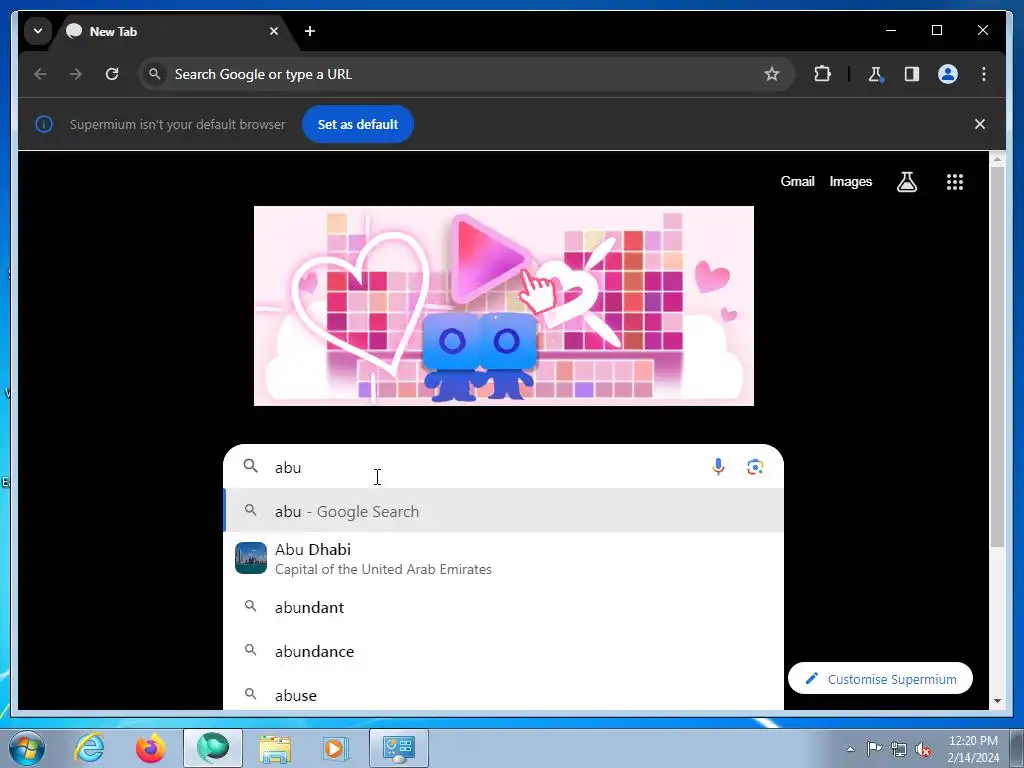Select the New Tab browser tab

(175, 31)
